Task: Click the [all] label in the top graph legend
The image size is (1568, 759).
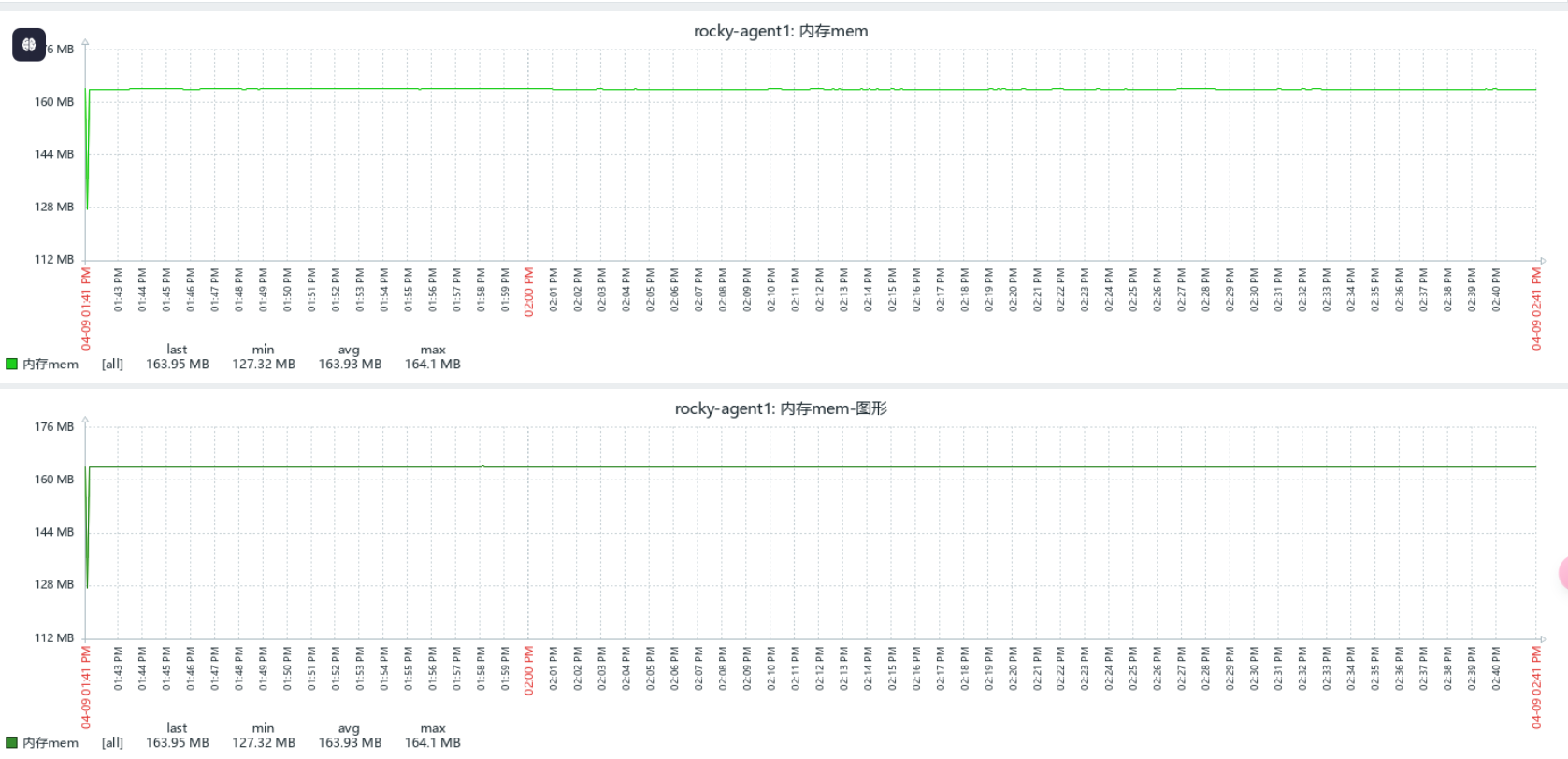Action: tap(112, 364)
